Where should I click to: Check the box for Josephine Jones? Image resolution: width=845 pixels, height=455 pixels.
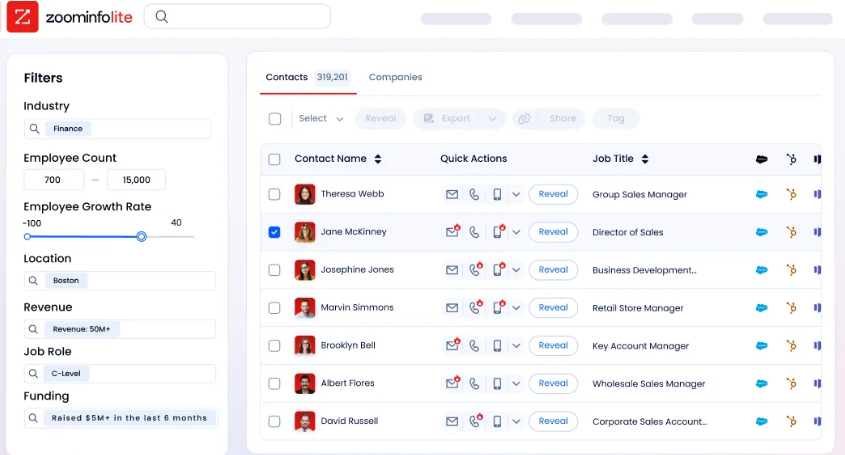(274, 270)
